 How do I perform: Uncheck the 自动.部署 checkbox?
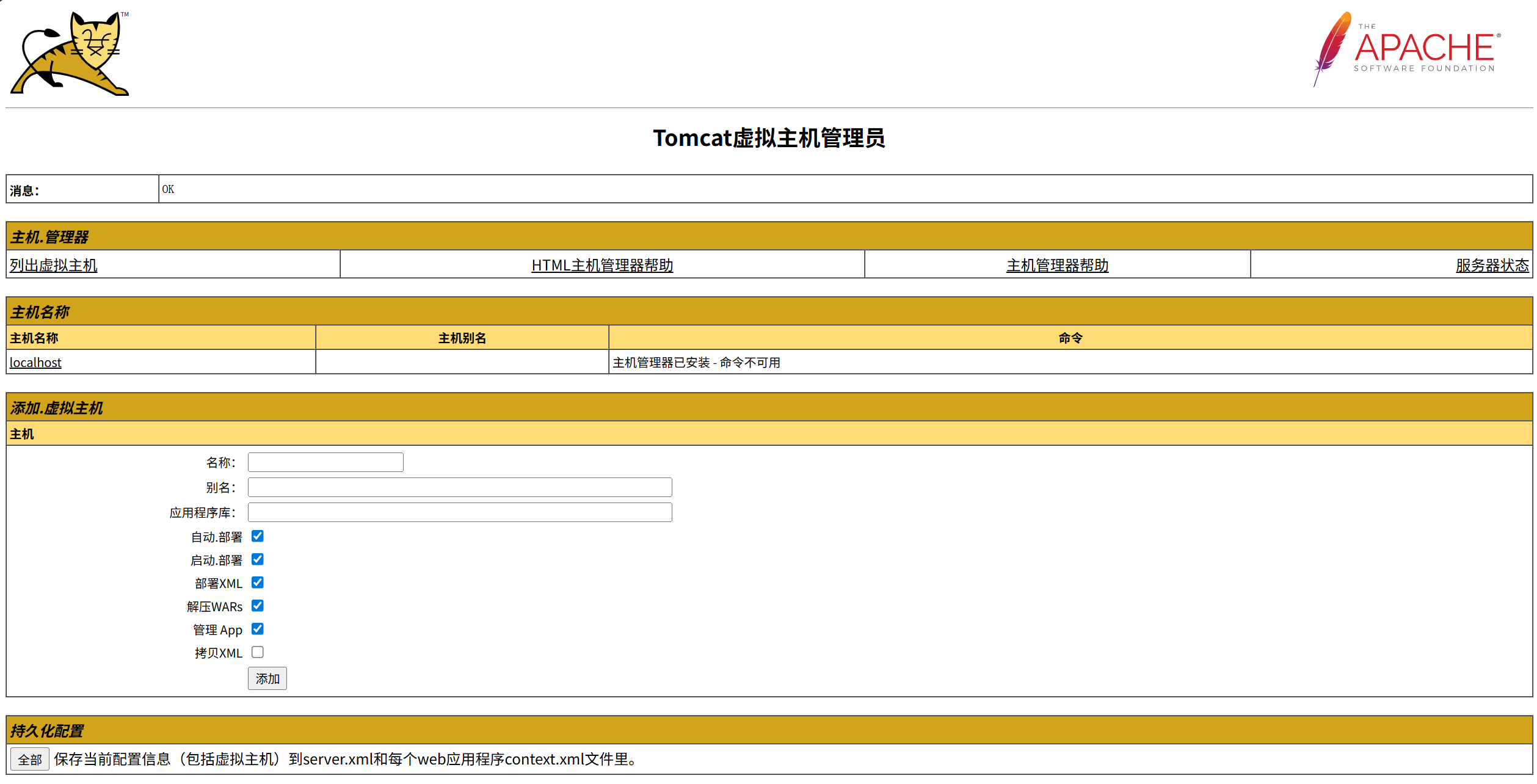258,536
